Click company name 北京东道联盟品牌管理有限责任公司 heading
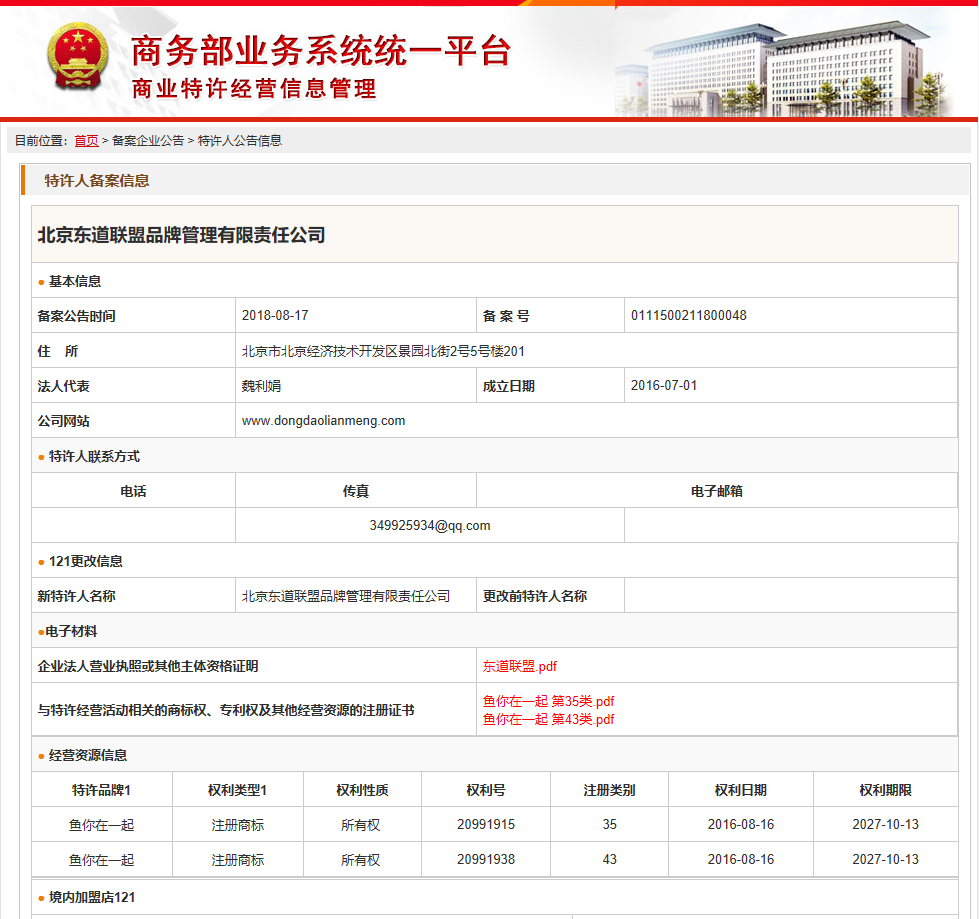 [x=181, y=235]
